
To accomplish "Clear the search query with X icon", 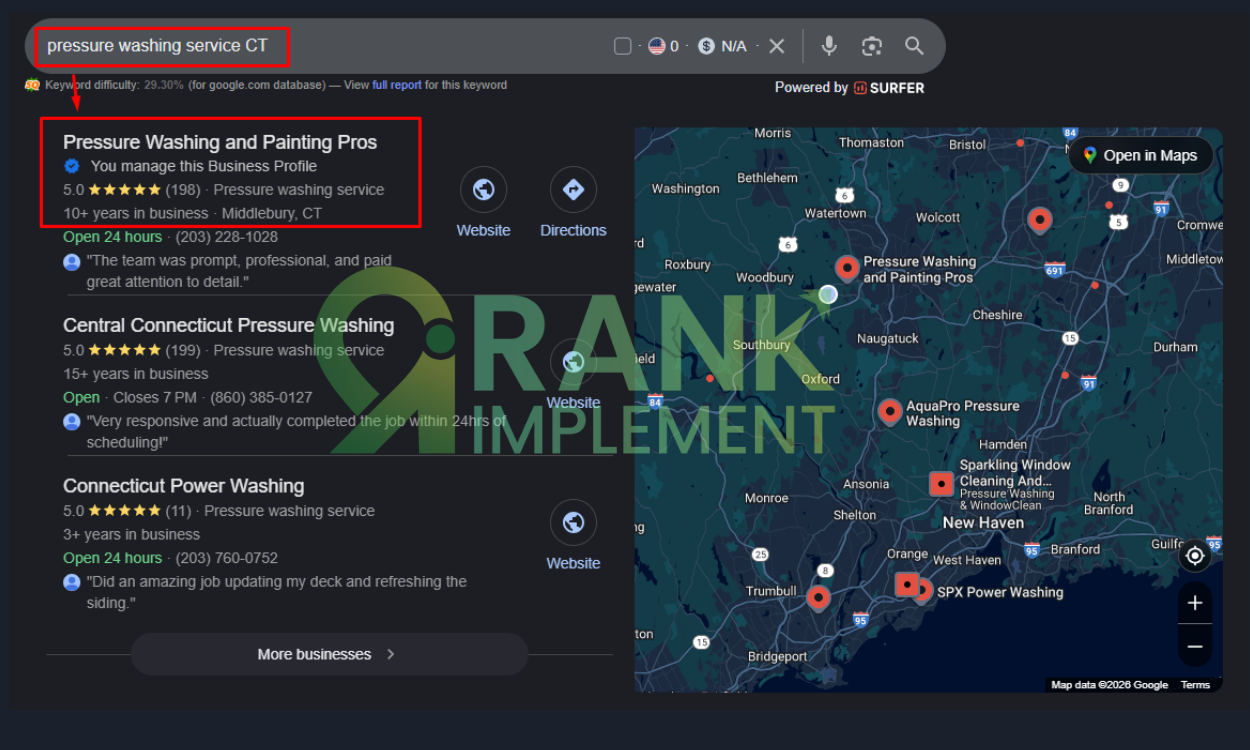I will click(777, 46).
